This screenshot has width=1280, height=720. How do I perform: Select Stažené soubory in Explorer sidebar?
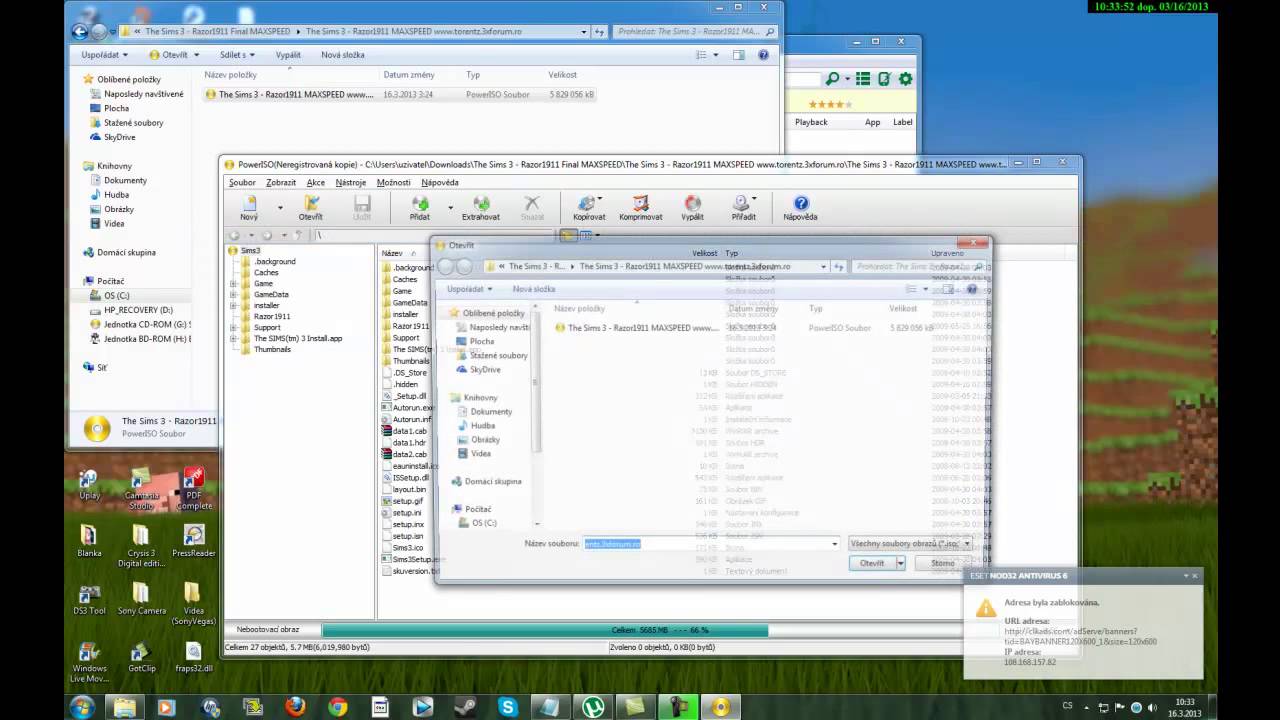point(134,122)
